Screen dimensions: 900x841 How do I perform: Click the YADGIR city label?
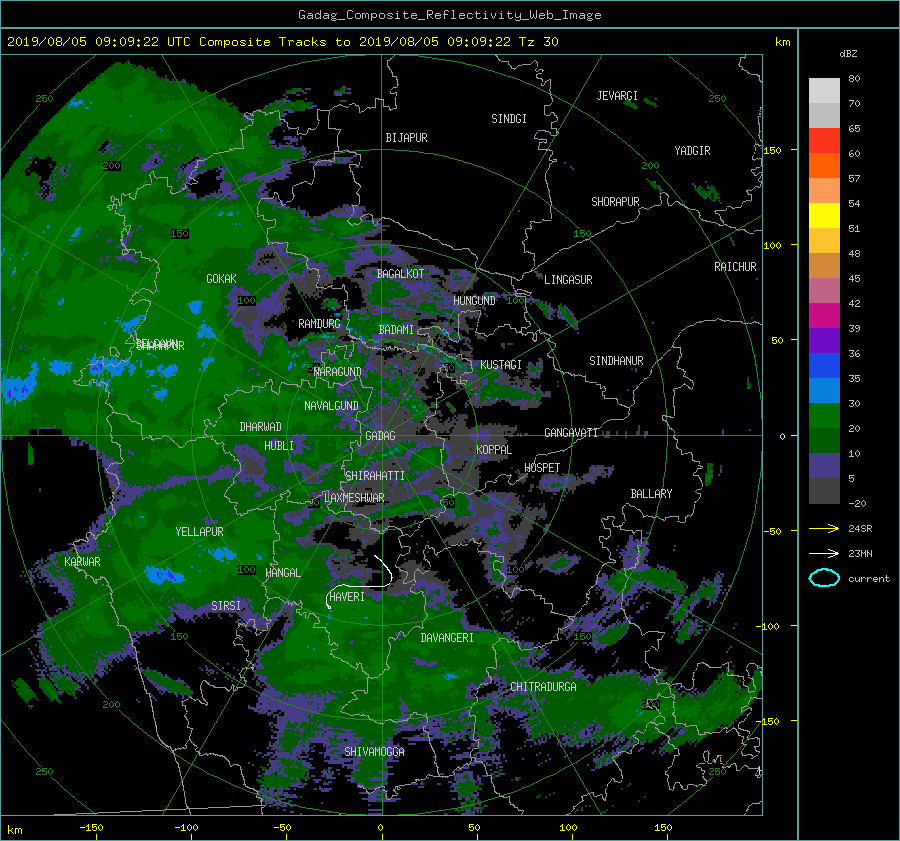(x=692, y=151)
